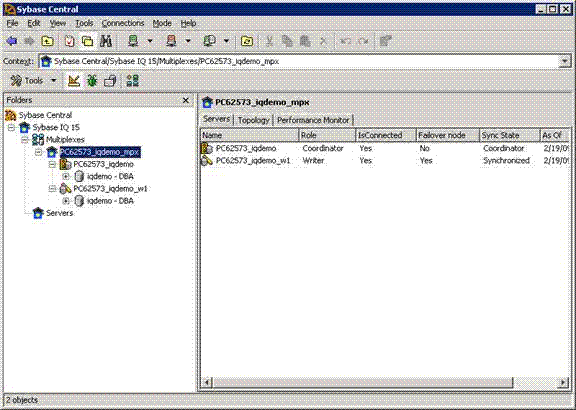Image resolution: width=576 pixels, height=410 pixels.
Task: Click the Connection Profiles toolbar icon
Action: coord(209,41)
